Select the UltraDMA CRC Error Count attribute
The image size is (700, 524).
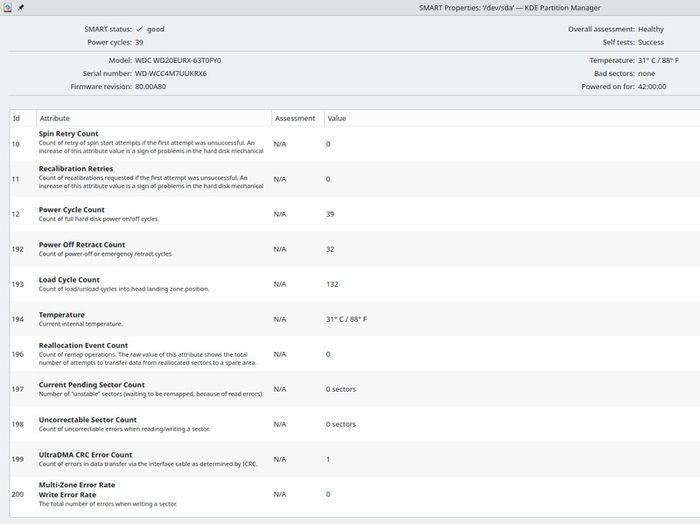(85, 455)
